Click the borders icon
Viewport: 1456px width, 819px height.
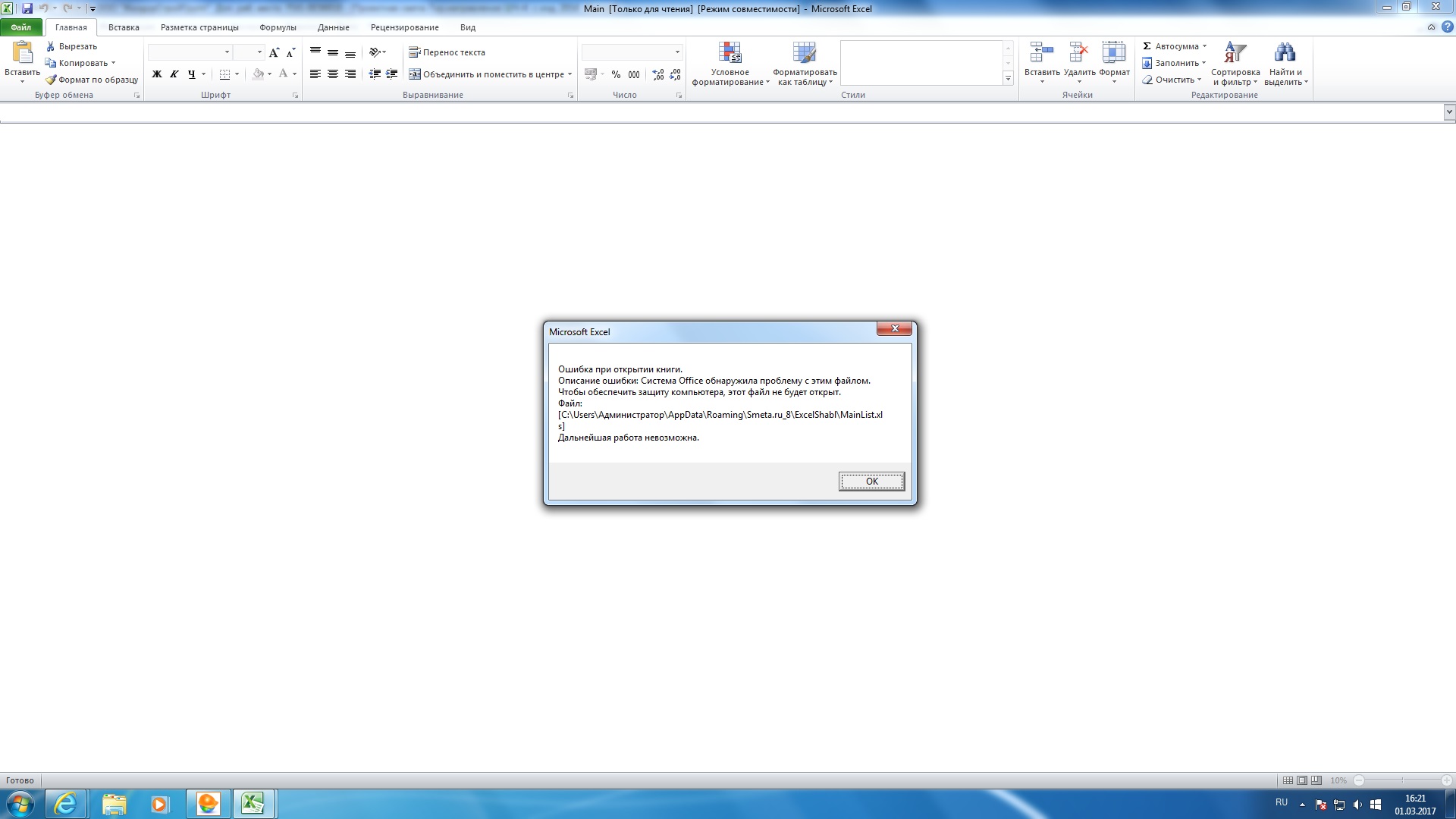pyautogui.click(x=224, y=74)
